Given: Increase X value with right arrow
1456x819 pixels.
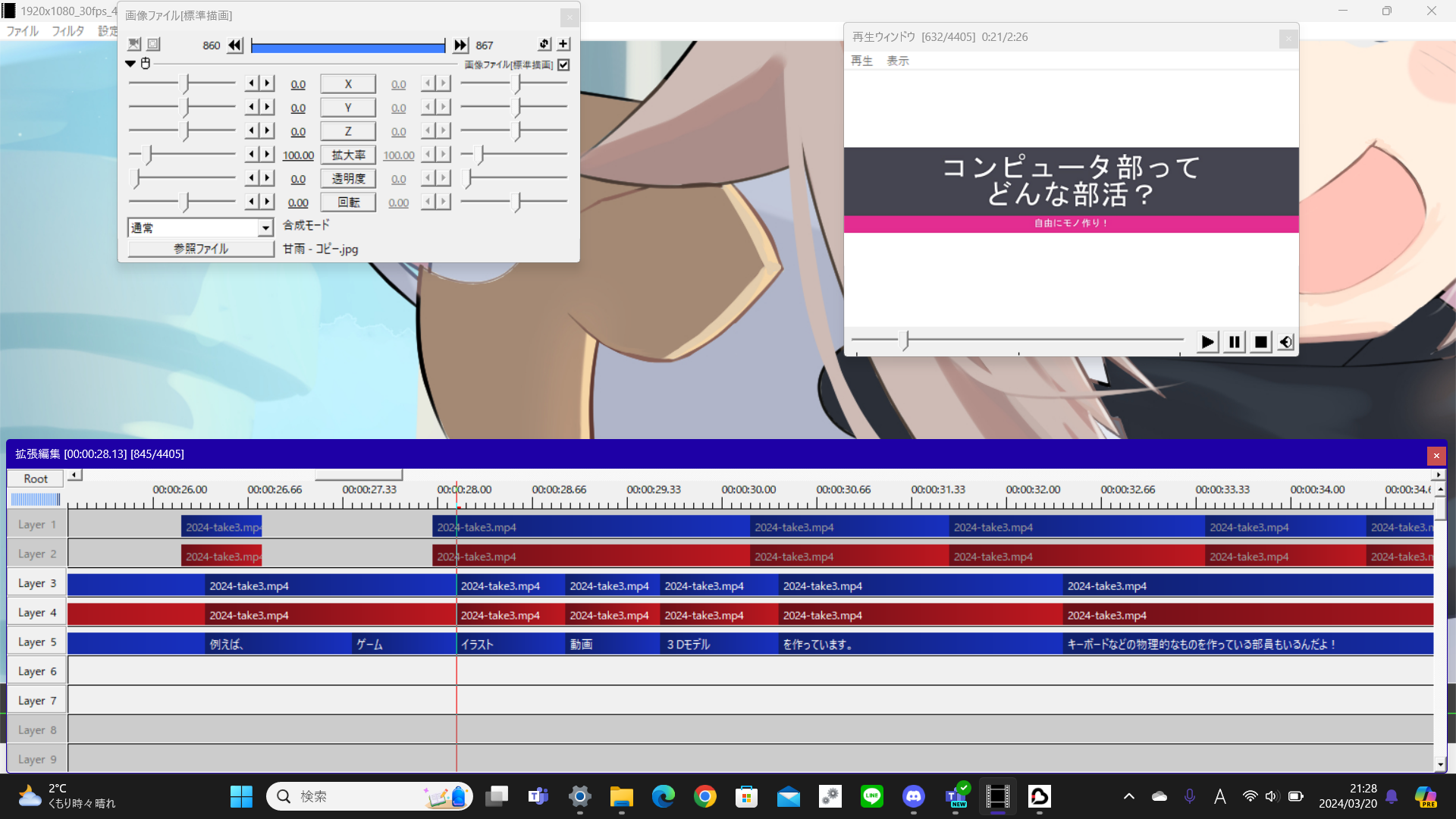Looking at the screenshot, I should point(267,83).
